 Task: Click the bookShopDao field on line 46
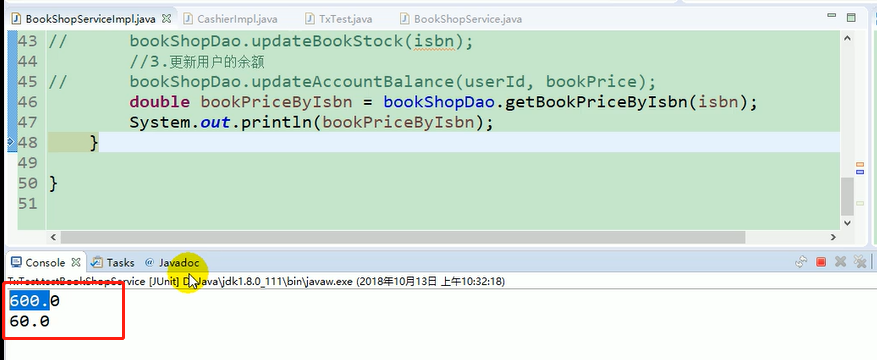pyautogui.click(x=439, y=102)
